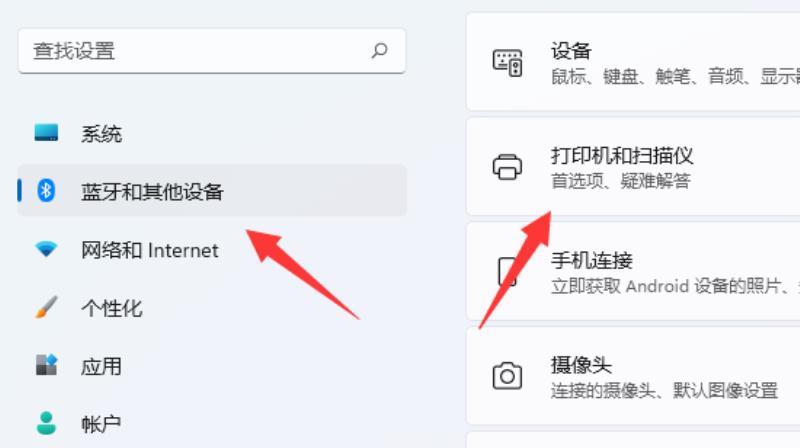Click the phone link icon
This screenshot has height=448, width=800.
coord(507,271)
